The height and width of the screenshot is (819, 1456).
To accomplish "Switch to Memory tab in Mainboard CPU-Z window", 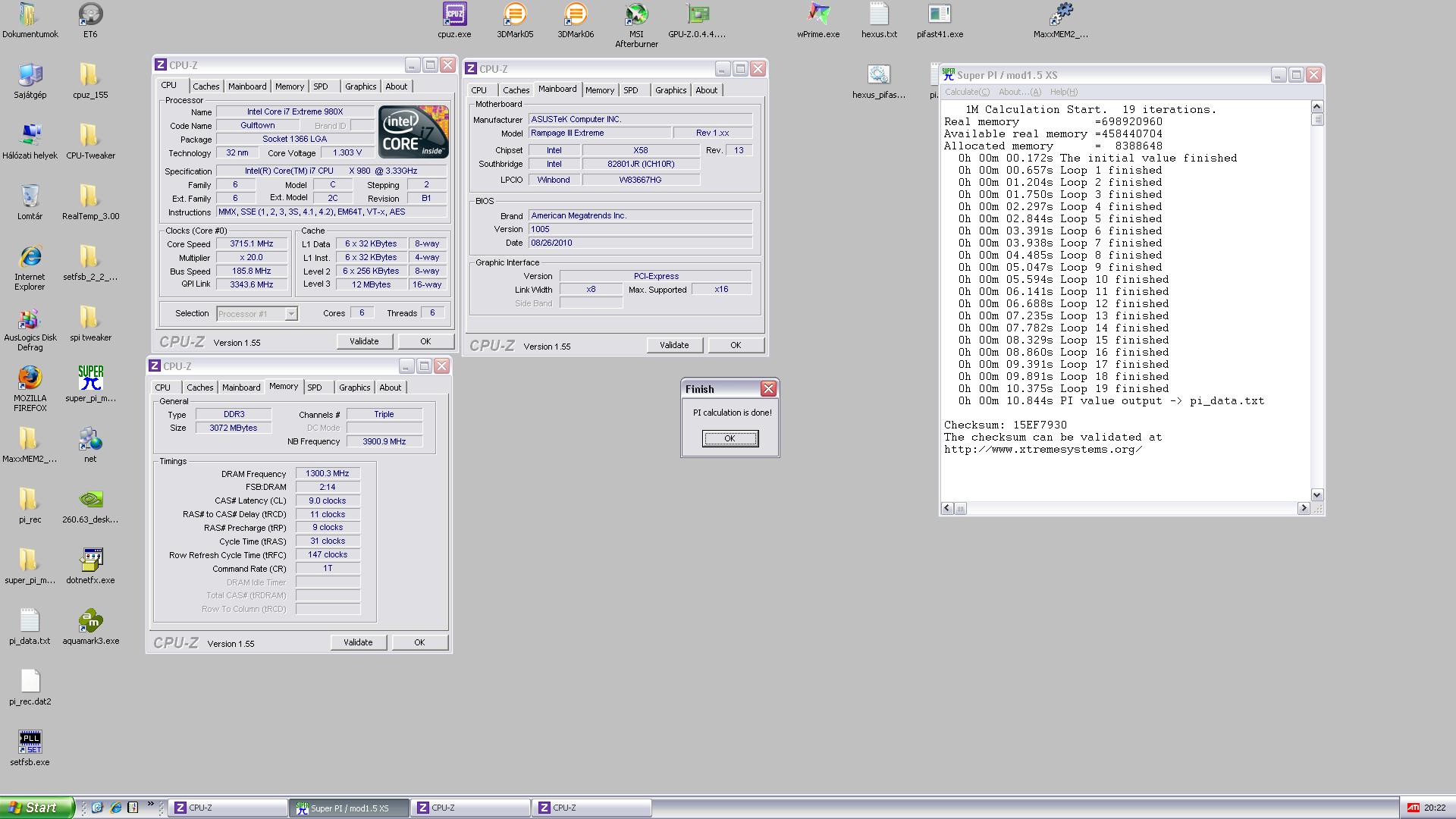I will tap(599, 90).
